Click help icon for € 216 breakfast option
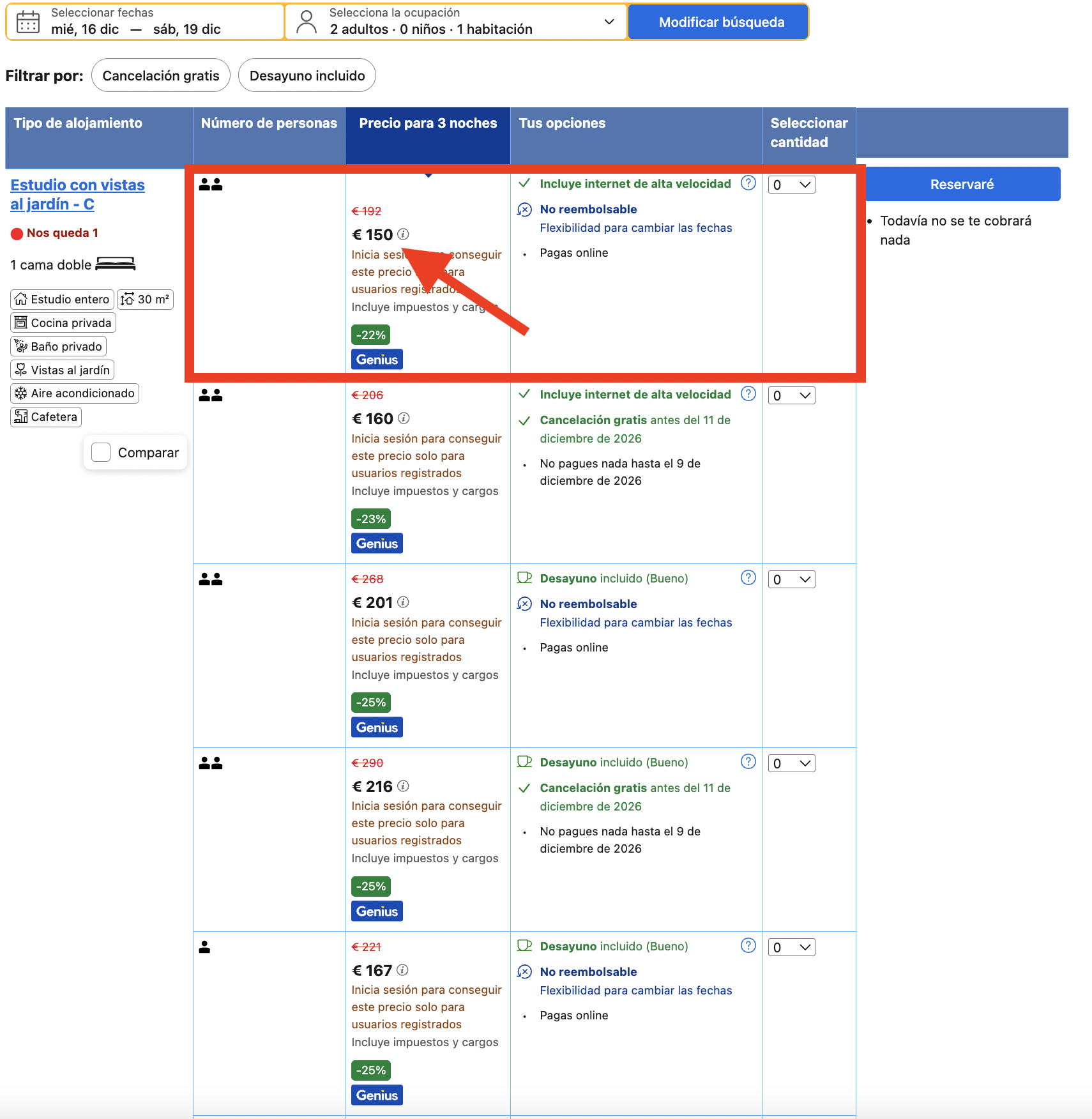Image resolution: width=1092 pixels, height=1119 pixels. pyautogui.click(x=748, y=762)
